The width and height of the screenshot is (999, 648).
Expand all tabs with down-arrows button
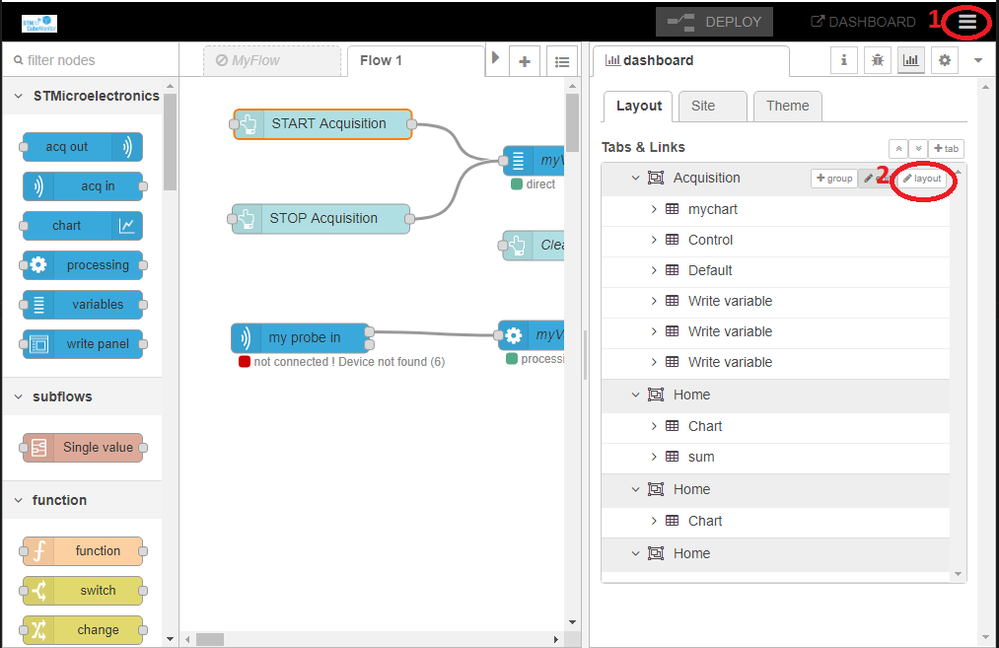tap(918, 148)
